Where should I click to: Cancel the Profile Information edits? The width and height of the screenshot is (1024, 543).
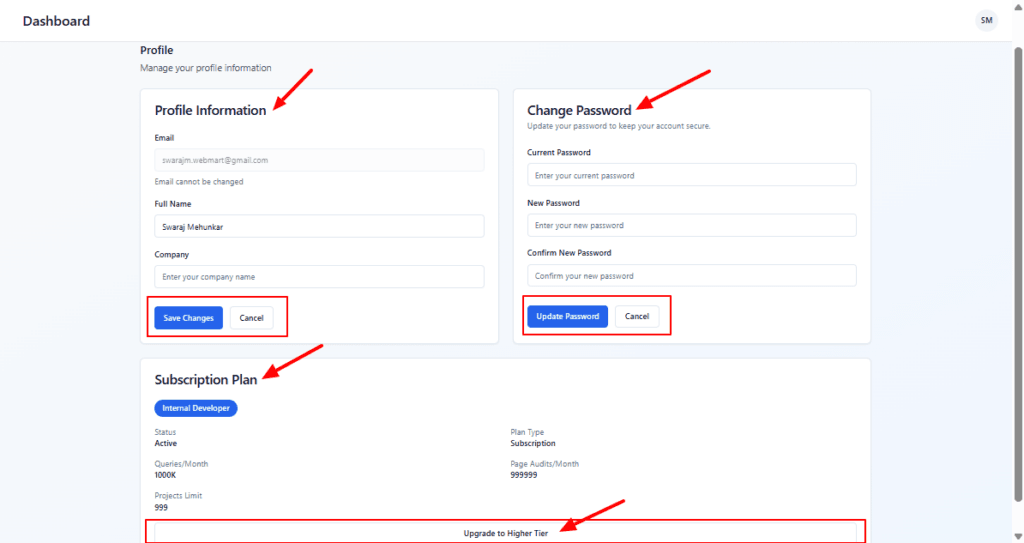[x=251, y=318]
